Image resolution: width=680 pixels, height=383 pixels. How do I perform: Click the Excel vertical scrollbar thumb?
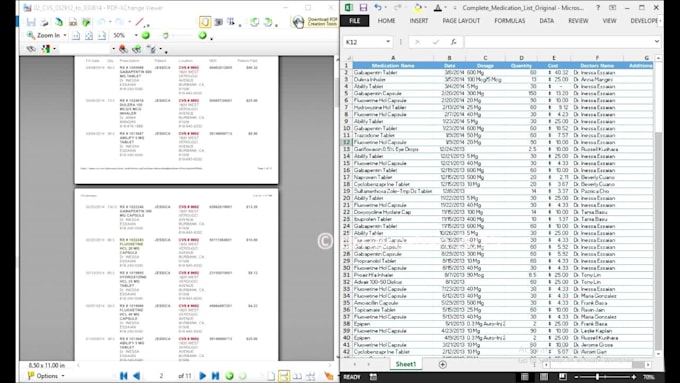[658, 241]
